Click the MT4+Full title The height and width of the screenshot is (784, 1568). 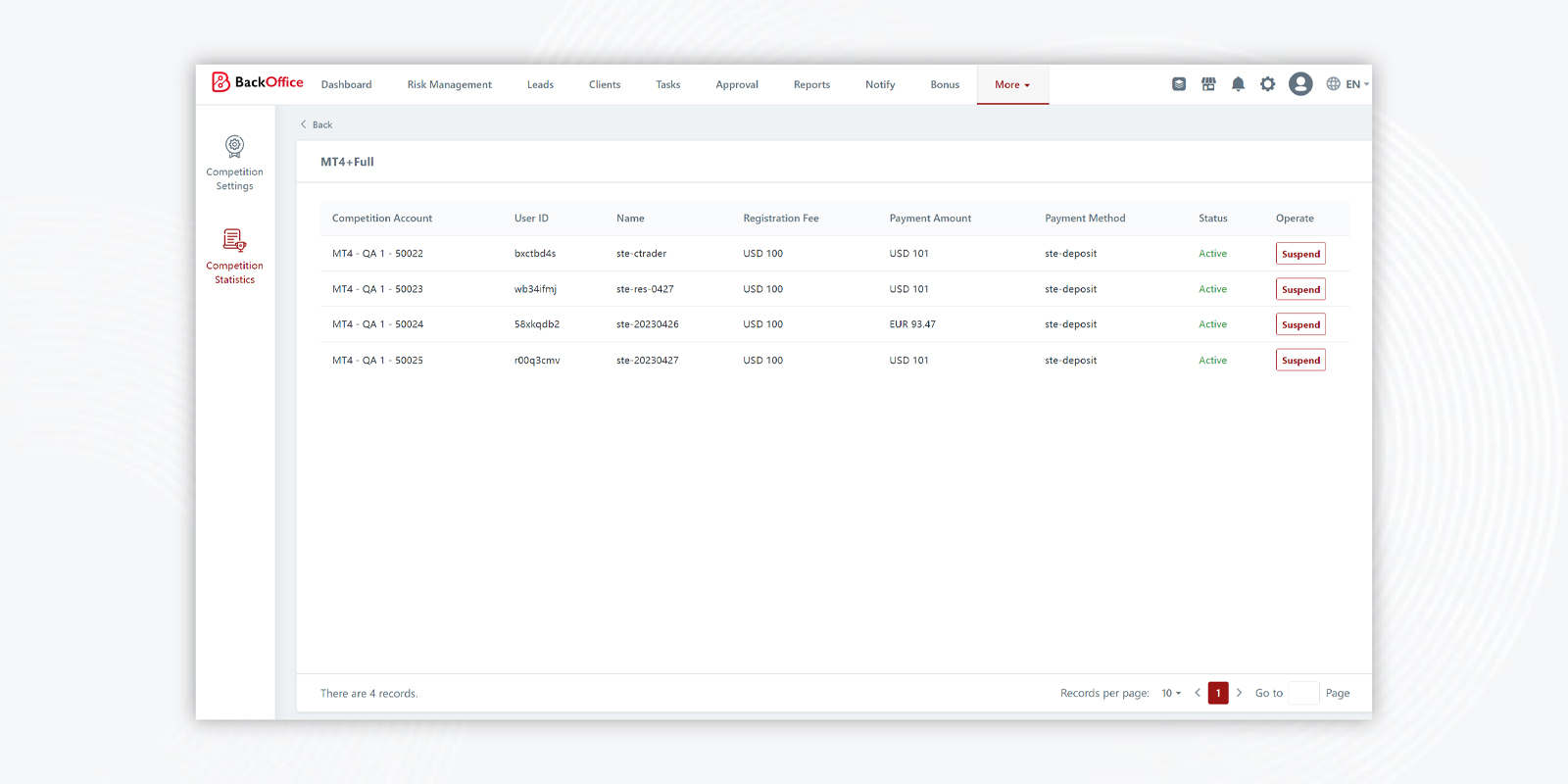[x=347, y=162]
